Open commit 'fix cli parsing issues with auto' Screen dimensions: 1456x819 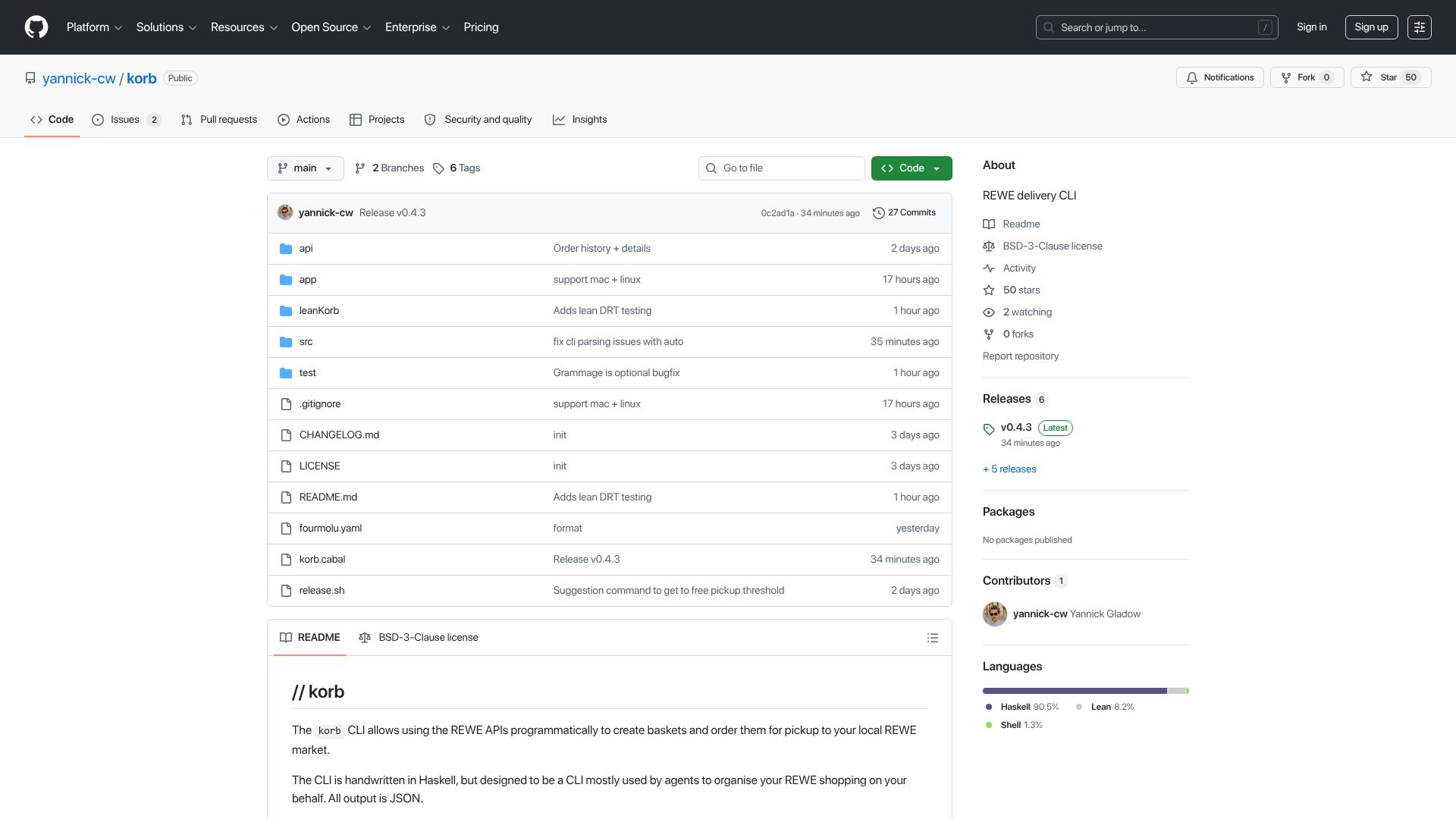click(618, 342)
